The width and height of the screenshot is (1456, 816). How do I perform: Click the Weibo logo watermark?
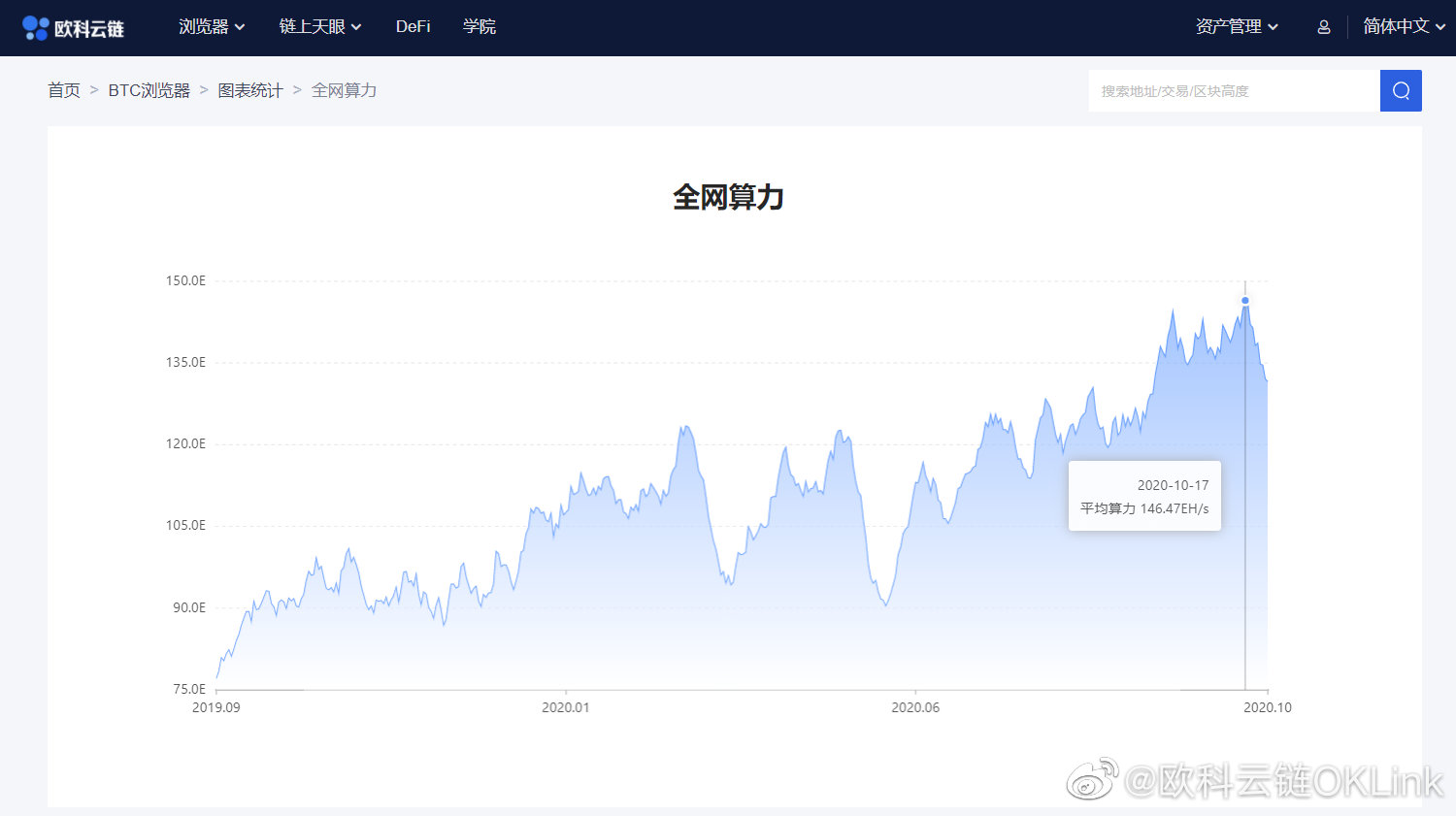1092,780
